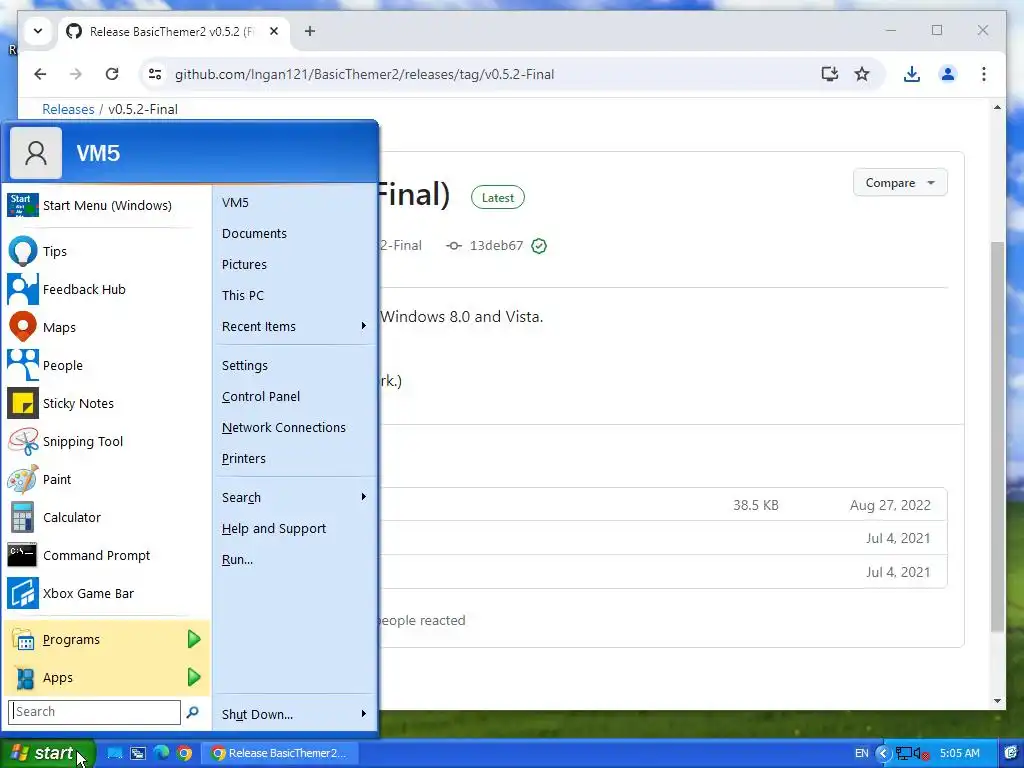The height and width of the screenshot is (768, 1024).
Task: Open Feedback Hub icon
Action: tap(22, 289)
